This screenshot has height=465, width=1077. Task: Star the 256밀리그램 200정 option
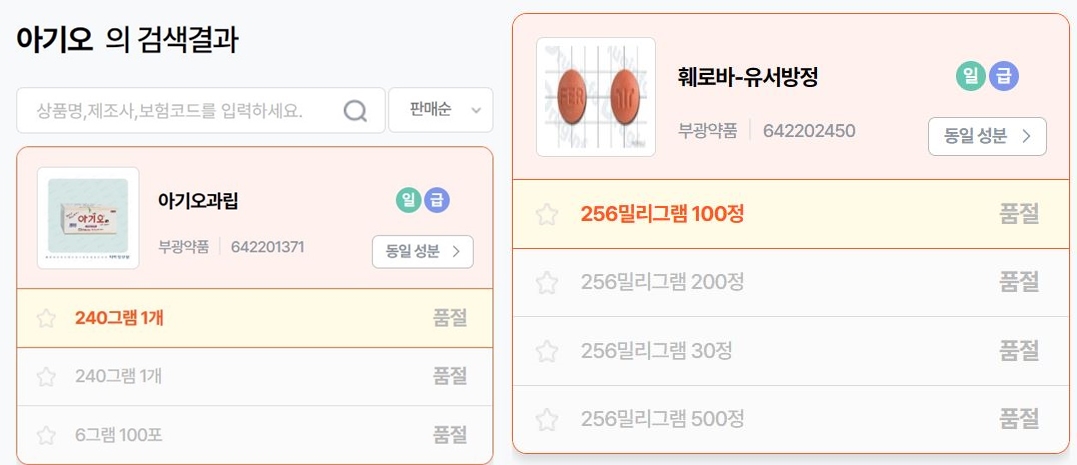point(547,282)
